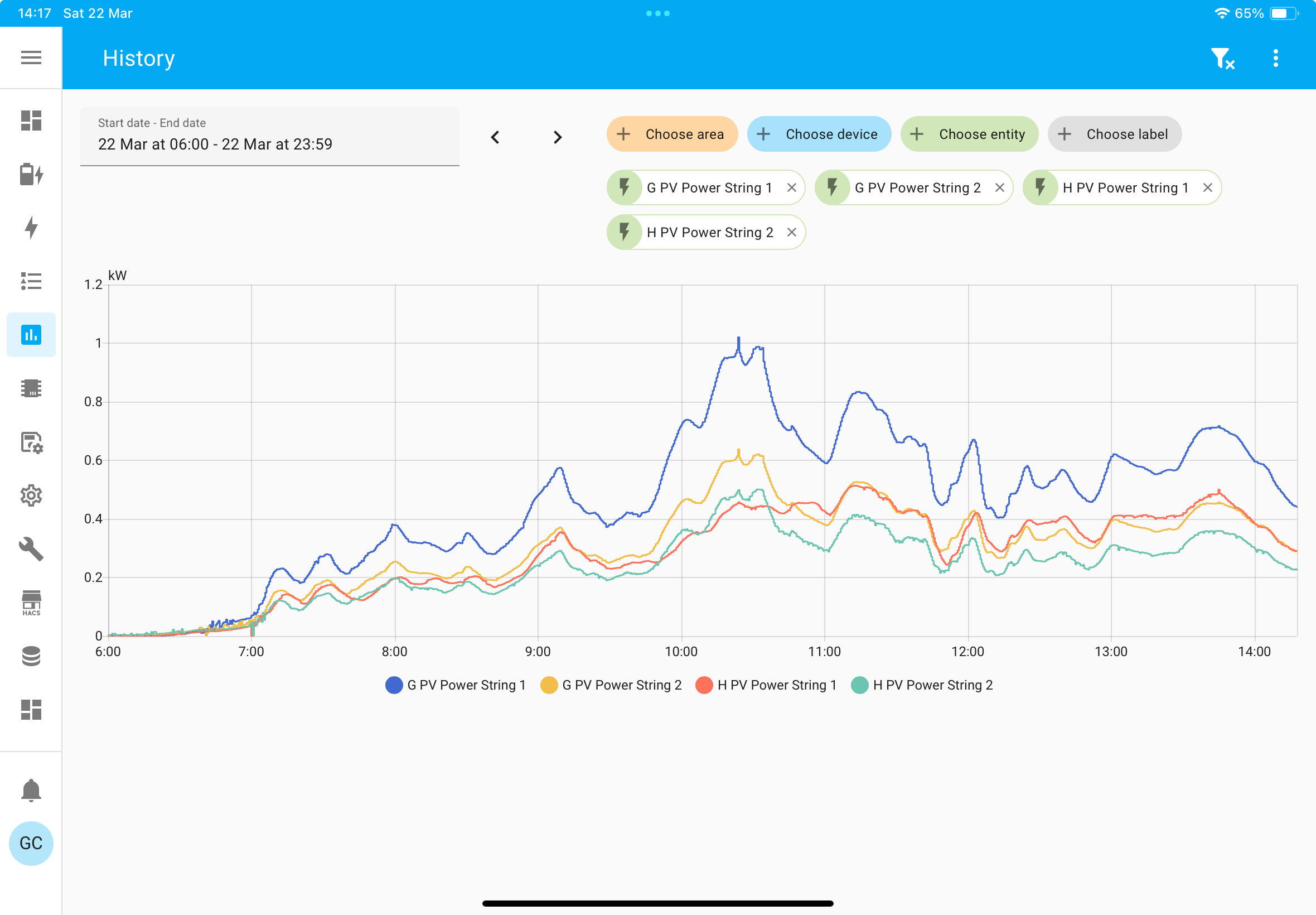The image size is (1316, 915).
Task: Open notifications bell icon
Action: click(x=31, y=790)
